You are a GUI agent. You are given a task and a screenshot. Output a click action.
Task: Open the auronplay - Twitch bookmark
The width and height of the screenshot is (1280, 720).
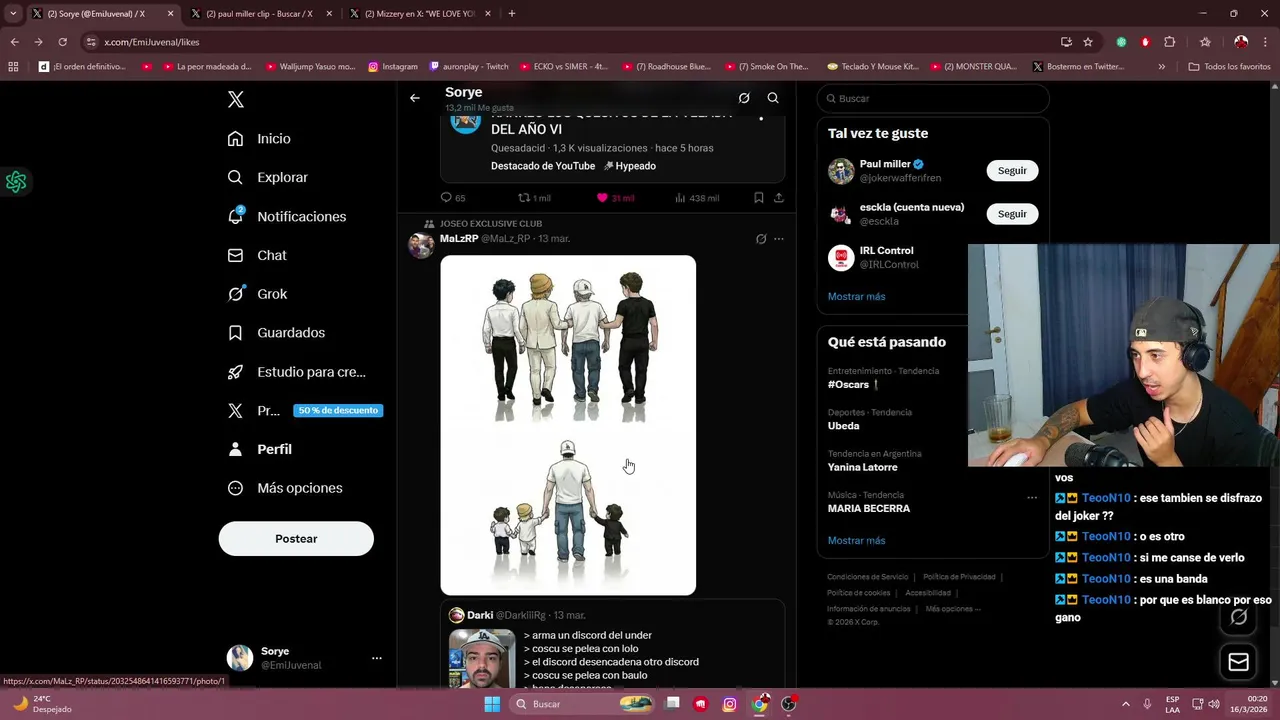click(x=468, y=67)
